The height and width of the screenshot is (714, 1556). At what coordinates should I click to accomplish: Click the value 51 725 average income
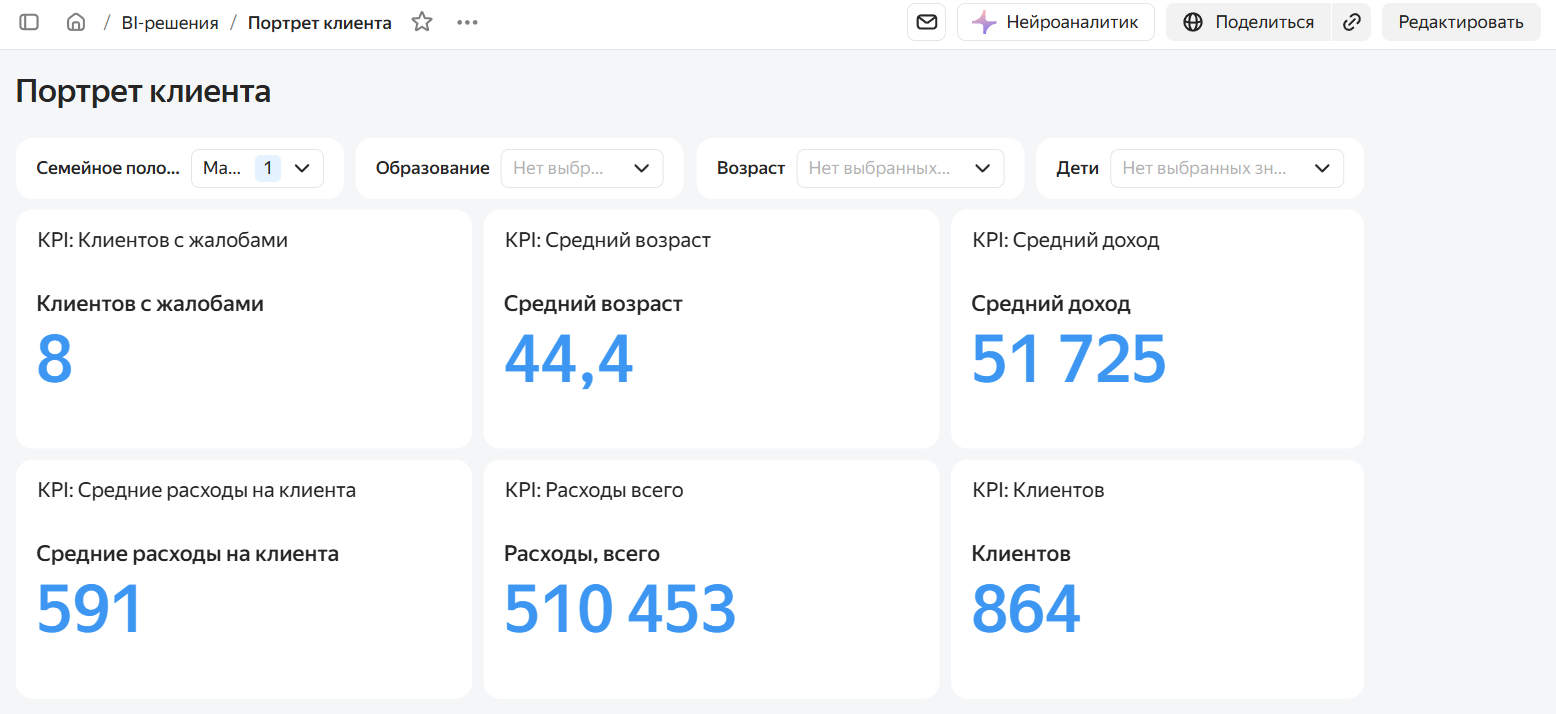[1069, 359]
